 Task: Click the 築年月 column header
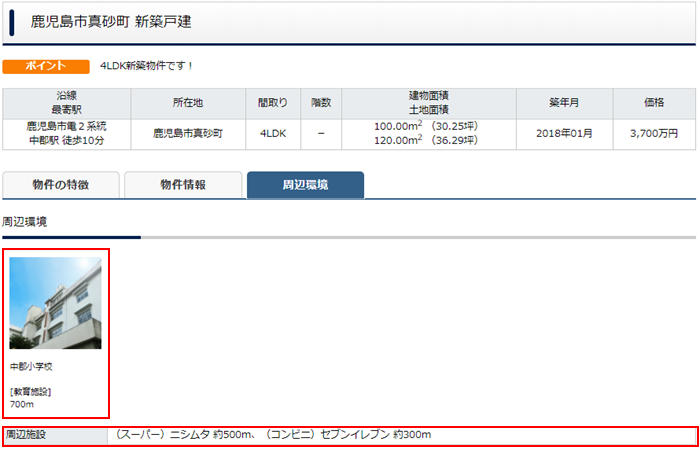coord(564,102)
